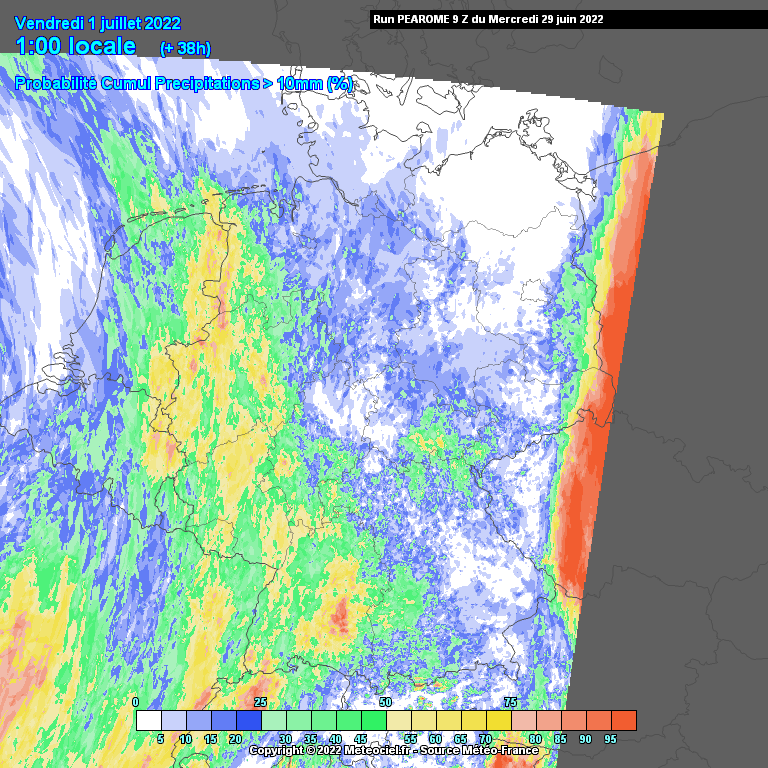Click the bright green 45–50% legend swatch
Viewport: 768px width, 768px height.
373,720
